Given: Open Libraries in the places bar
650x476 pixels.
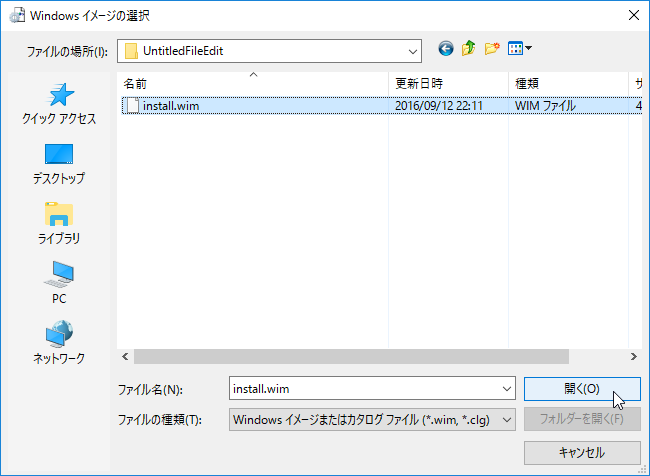Looking at the screenshot, I should click(x=59, y=224).
